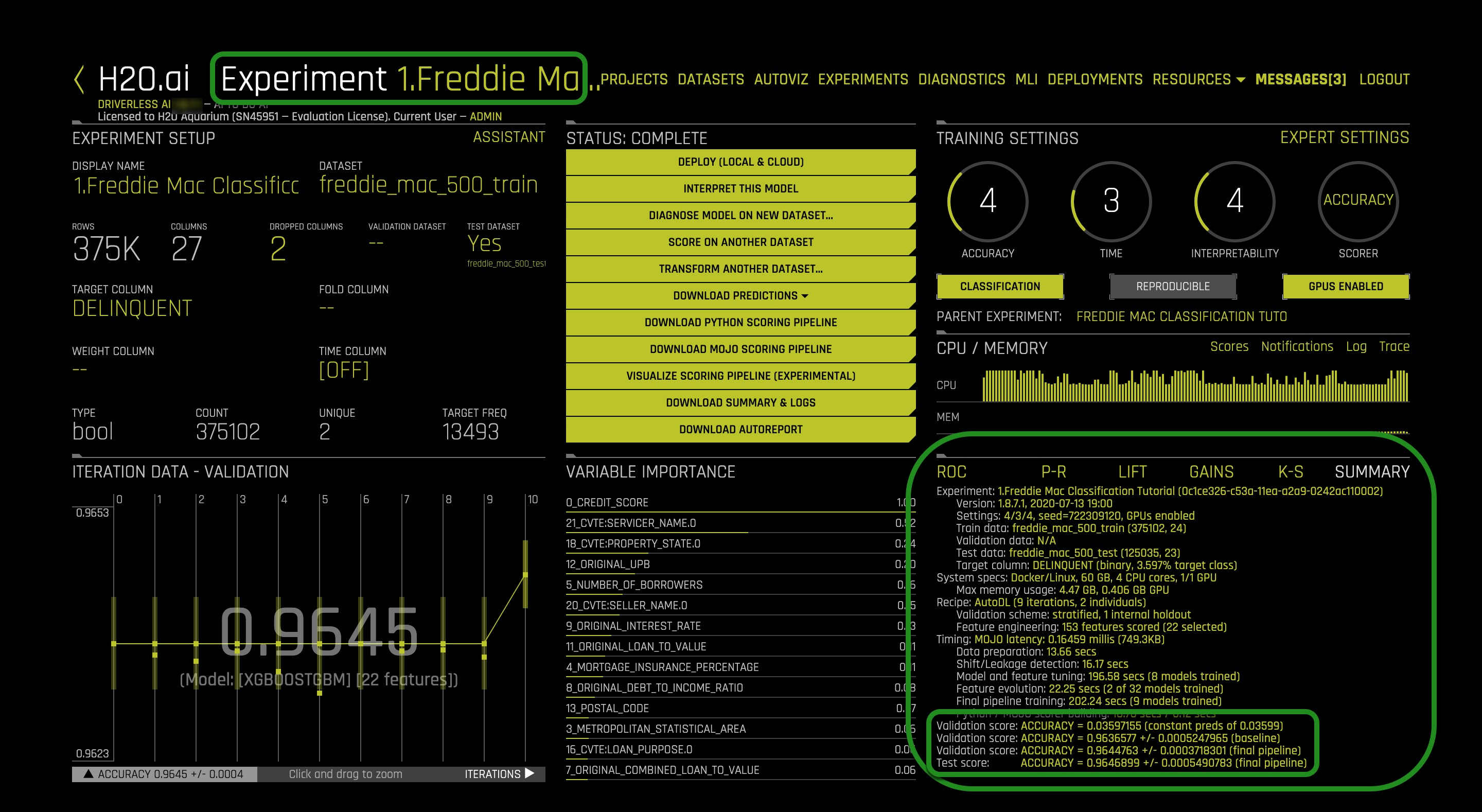Open the PROJECTS page

(x=634, y=79)
